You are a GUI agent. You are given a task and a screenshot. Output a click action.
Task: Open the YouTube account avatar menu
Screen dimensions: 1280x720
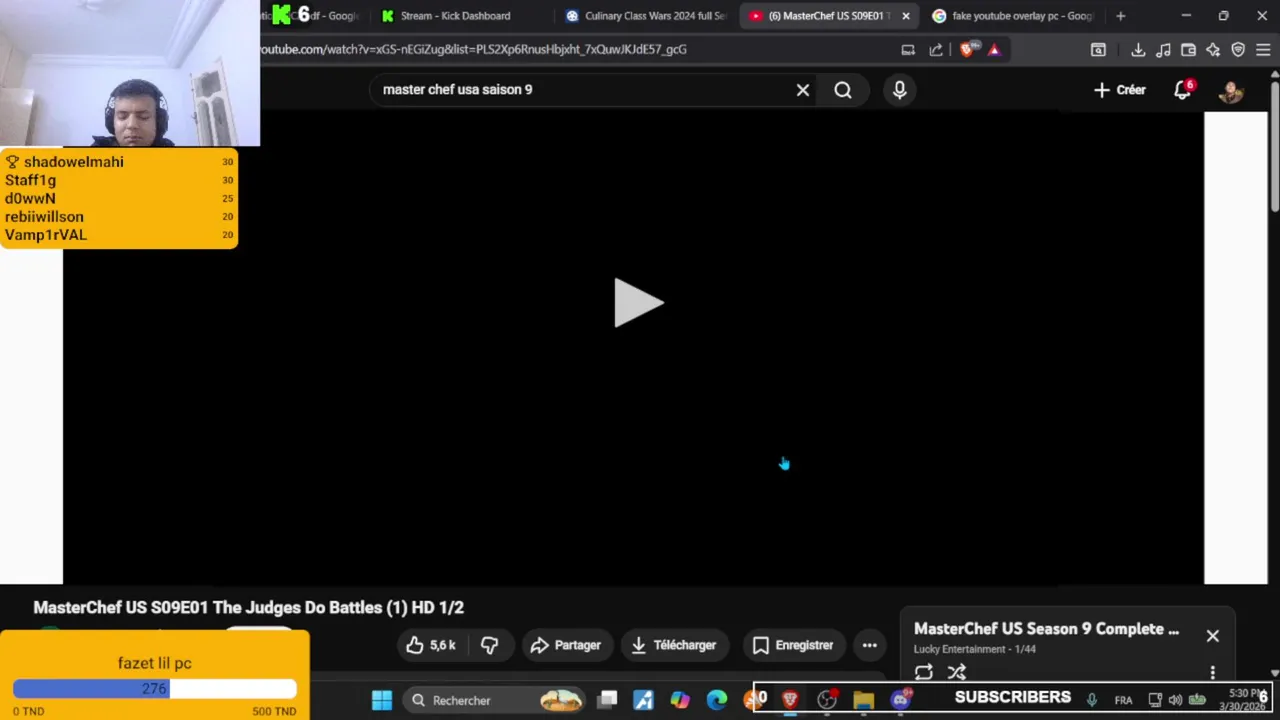coord(1231,91)
